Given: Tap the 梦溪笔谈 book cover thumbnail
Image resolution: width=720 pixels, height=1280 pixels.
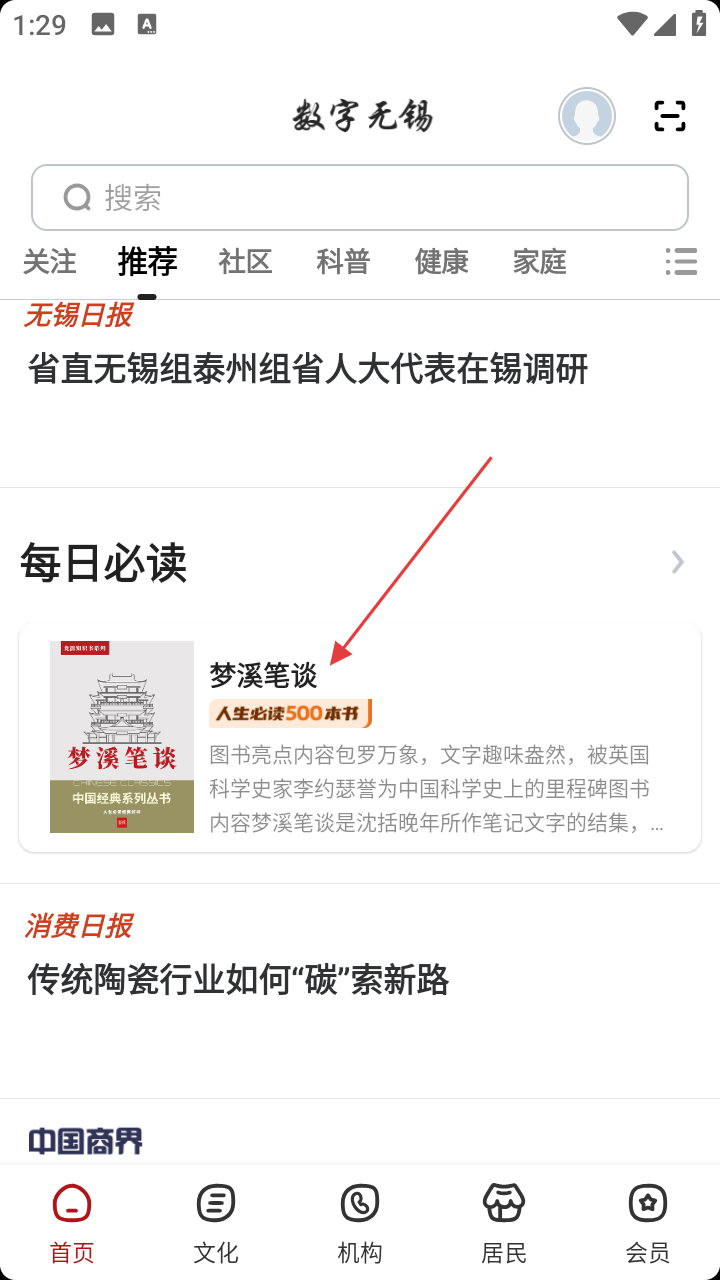Looking at the screenshot, I should pos(122,737).
